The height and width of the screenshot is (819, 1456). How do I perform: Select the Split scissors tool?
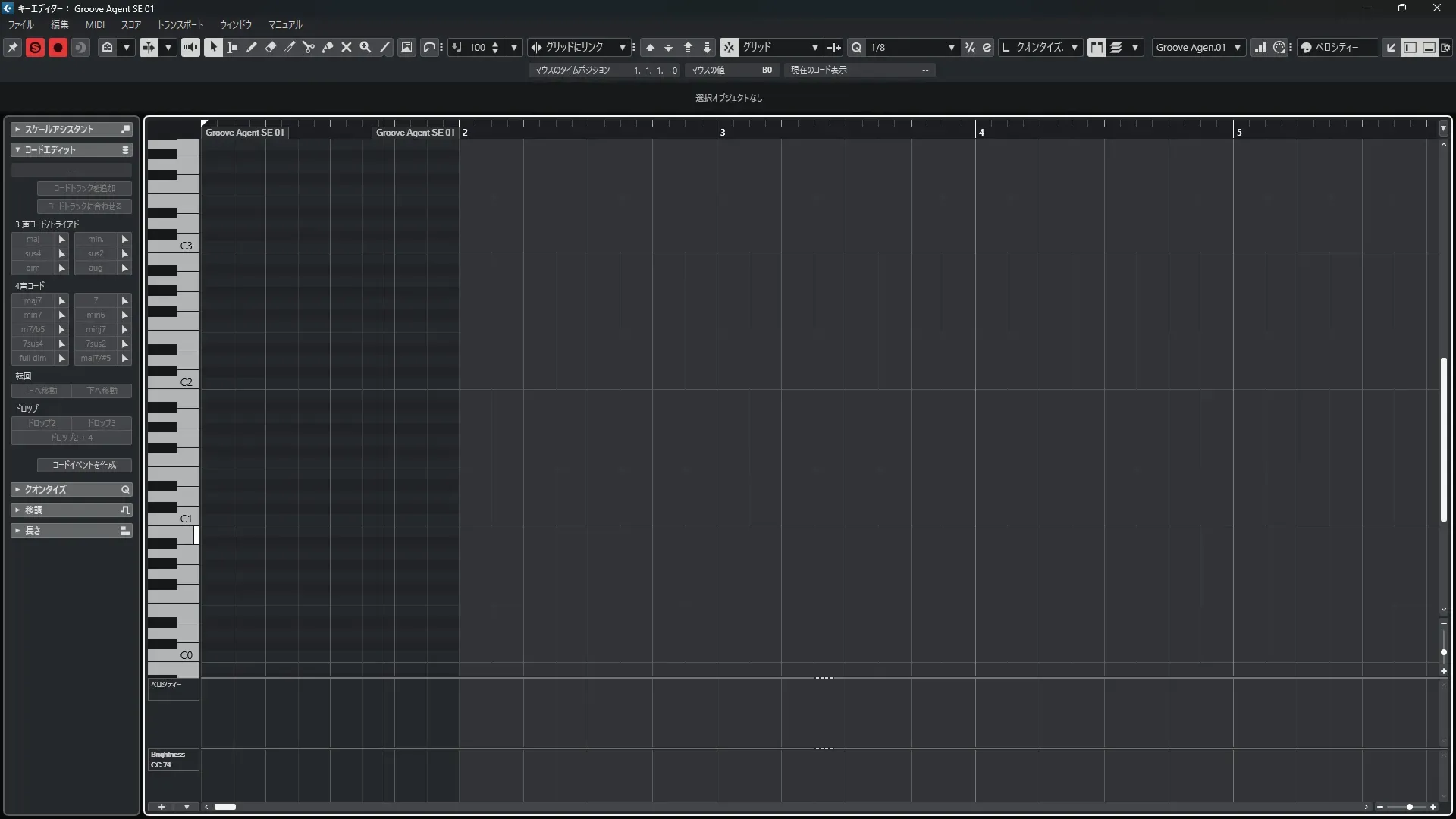tap(309, 47)
